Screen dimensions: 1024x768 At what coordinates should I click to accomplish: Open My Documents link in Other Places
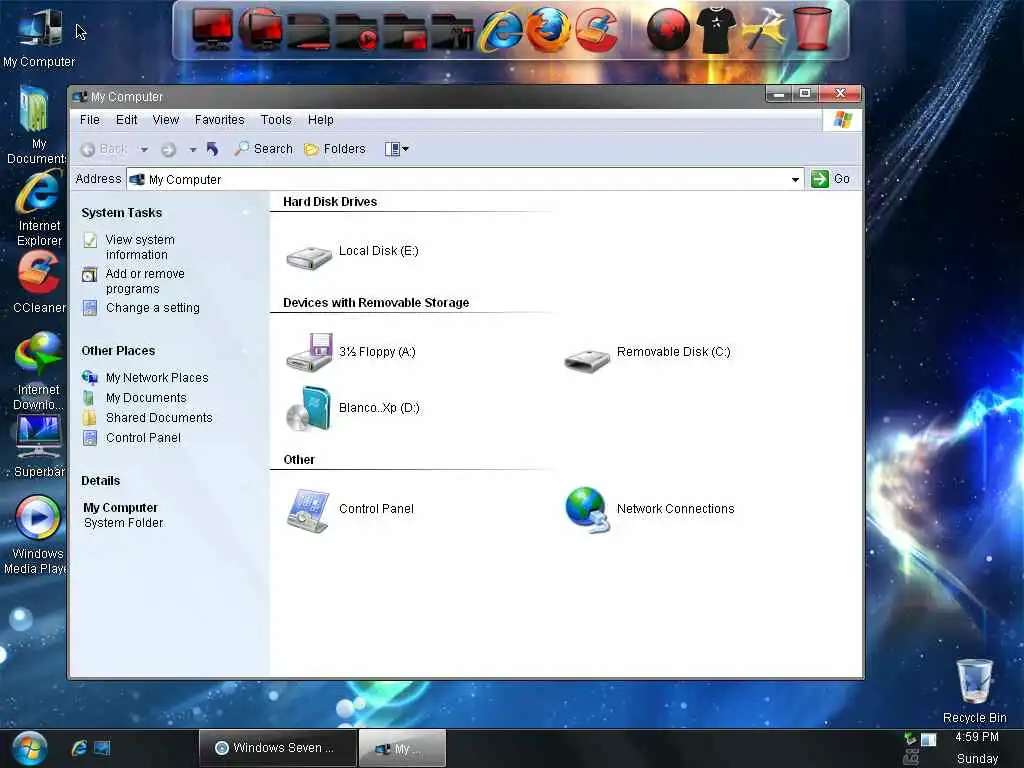pyautogui.click(x=146, y=398)
